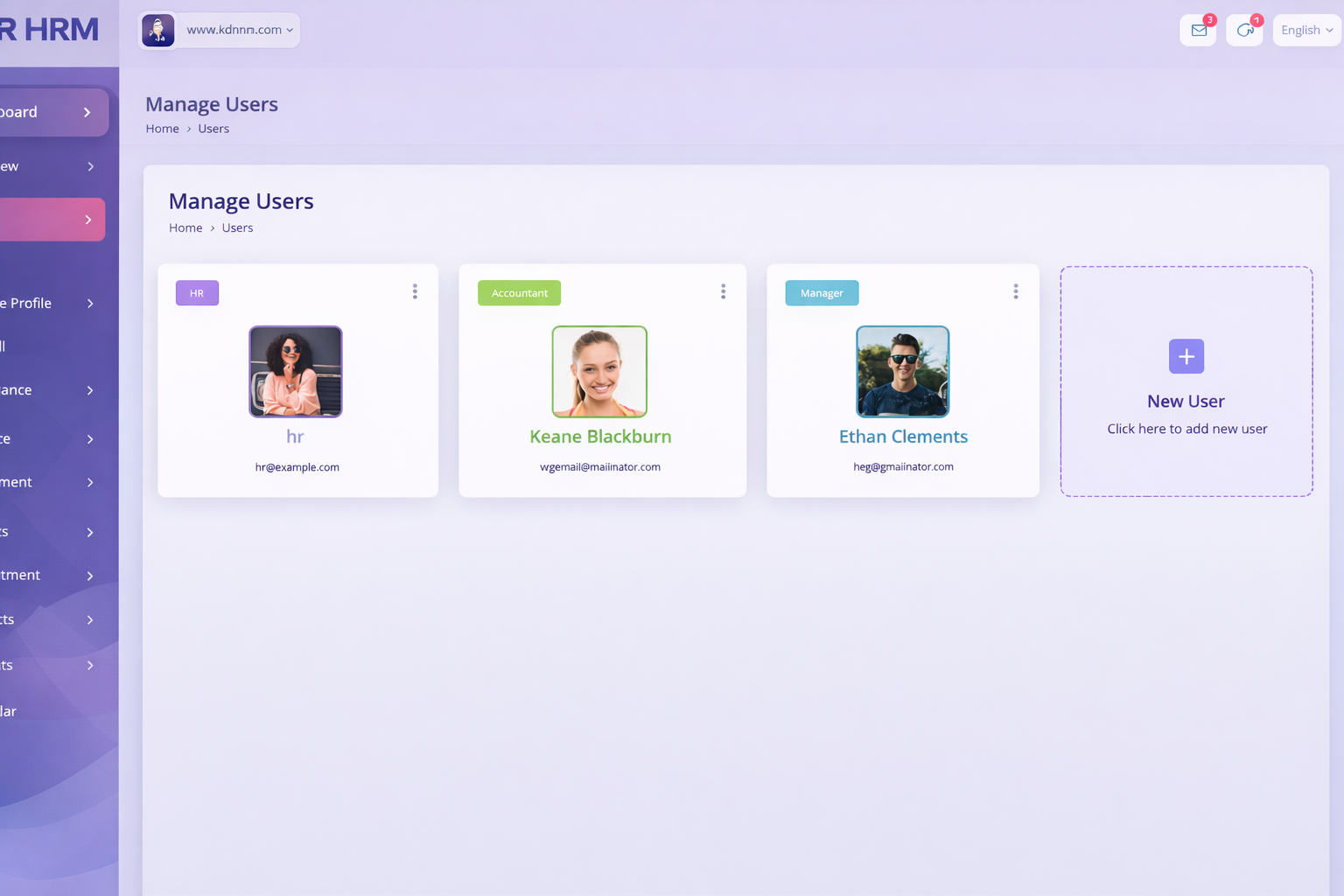Select the highlighted active sidebar menu item
Image resolution: width=1344 pixels, height=896 pixels.
click(51, 220)
